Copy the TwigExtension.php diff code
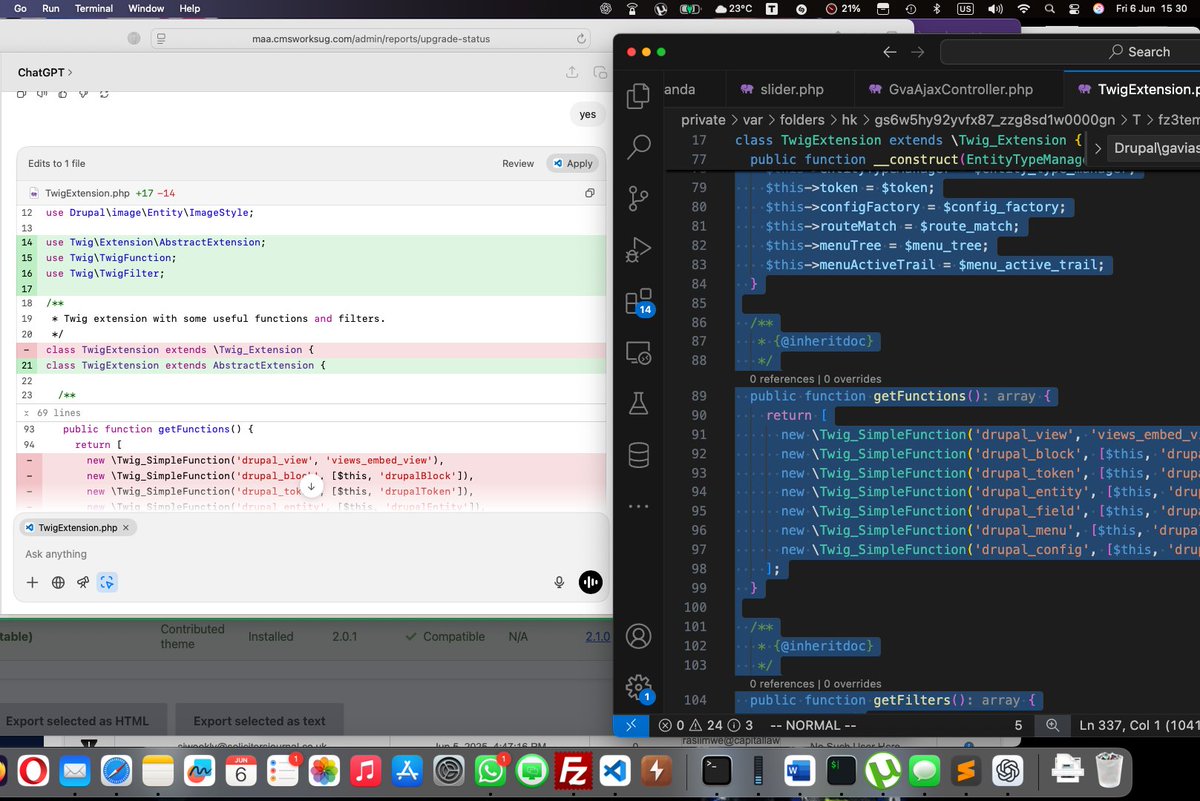 [x=590, y=193]
